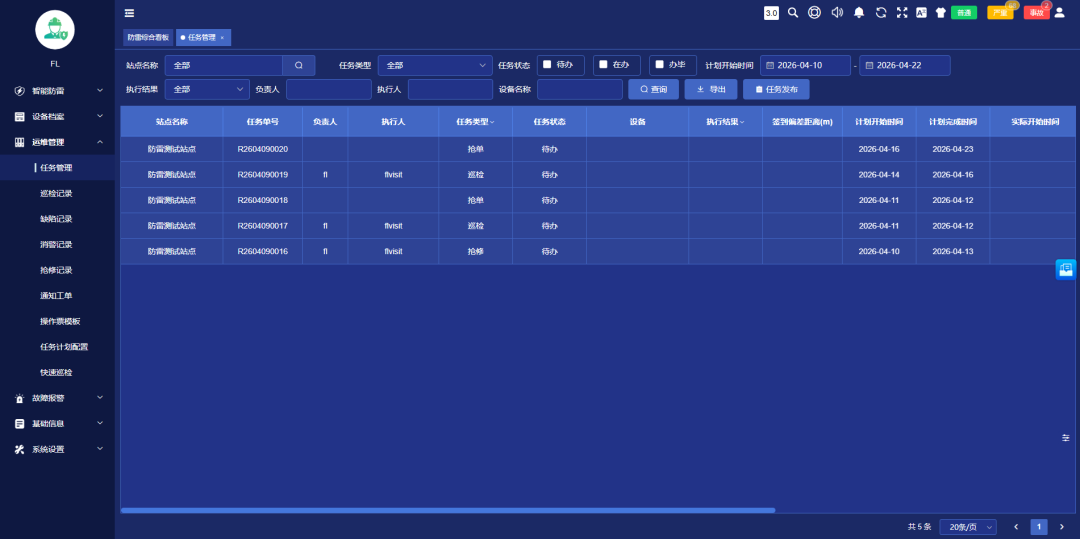Toggle the sound speaker icon
This screenshot has width=1080, height=539.
(x=837, y=12)
